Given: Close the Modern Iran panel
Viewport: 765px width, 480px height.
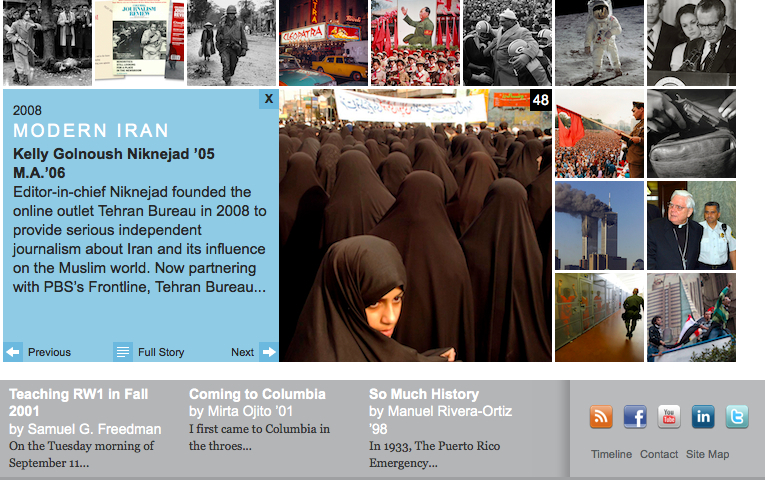Looking at the screenshot, I should [x=269, y=99].
